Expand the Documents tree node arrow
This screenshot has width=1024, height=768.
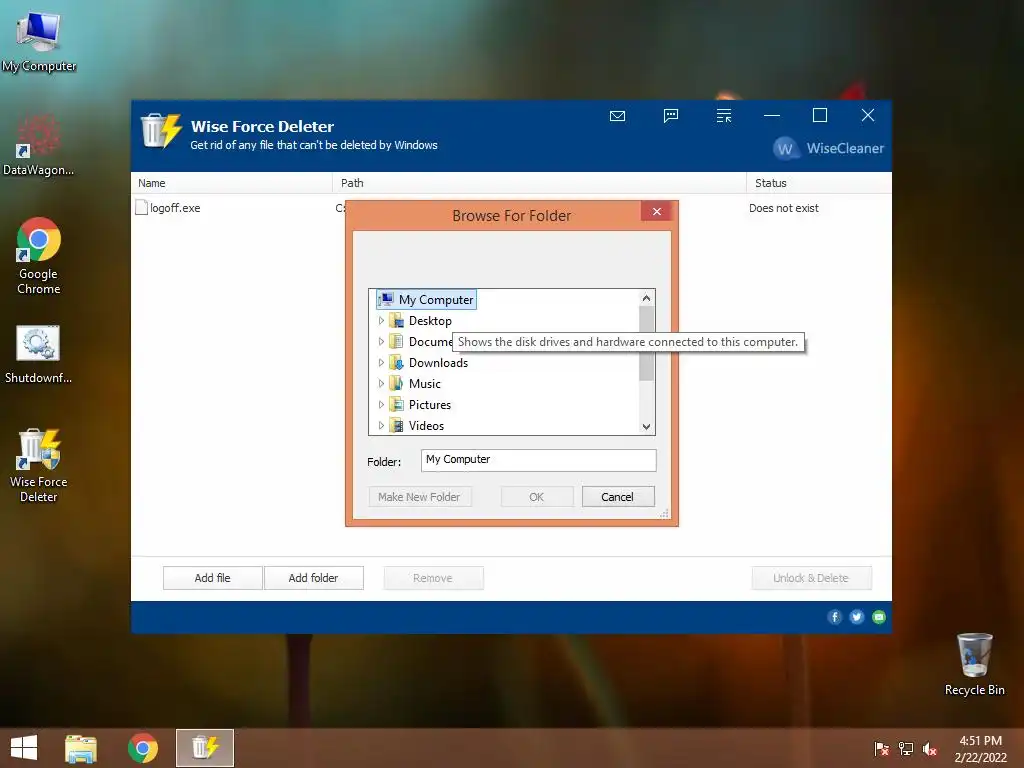[x=381, y=342]
